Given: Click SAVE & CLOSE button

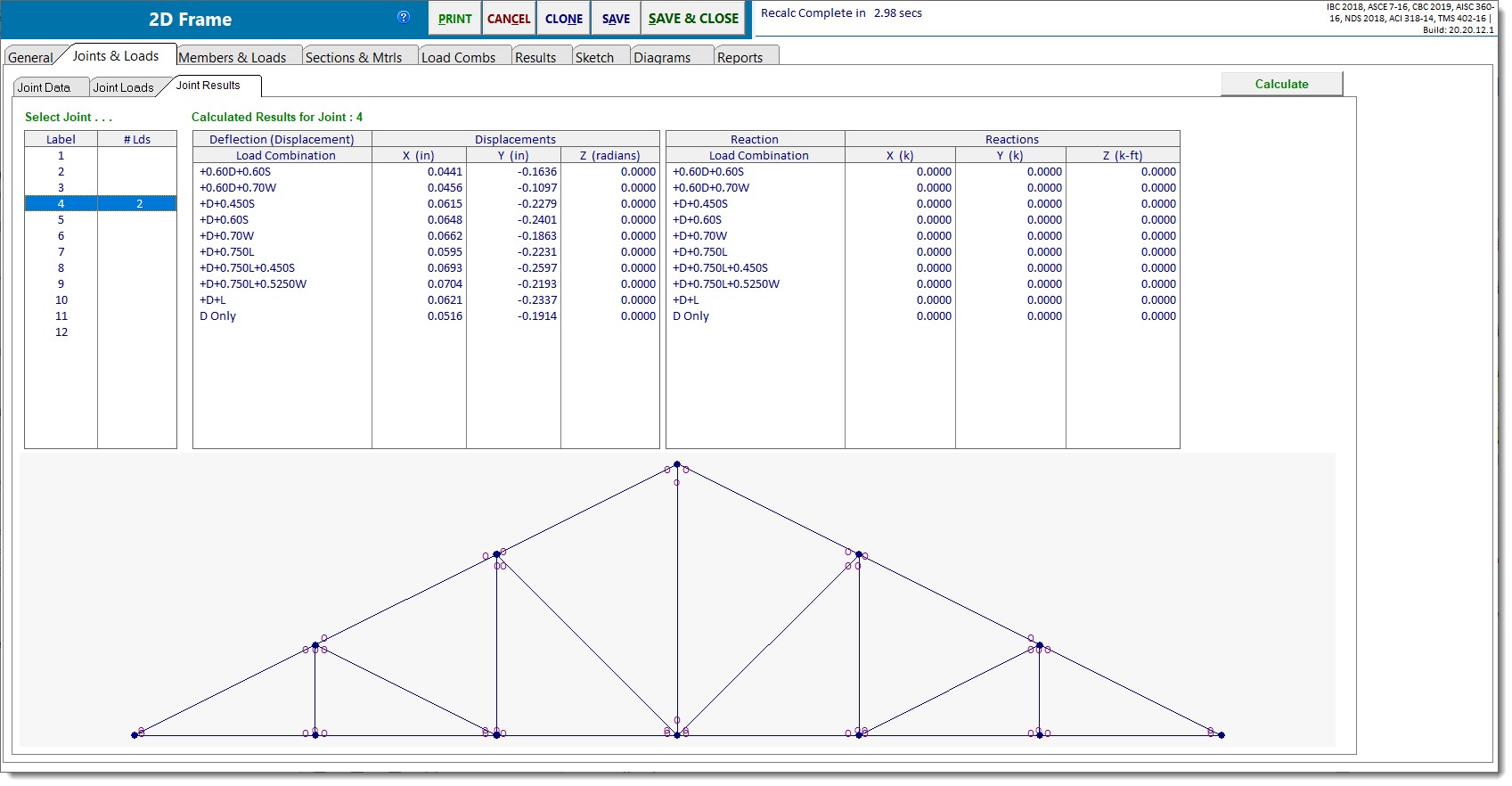Looking at the screenshot, I should (x=693, y=19).
